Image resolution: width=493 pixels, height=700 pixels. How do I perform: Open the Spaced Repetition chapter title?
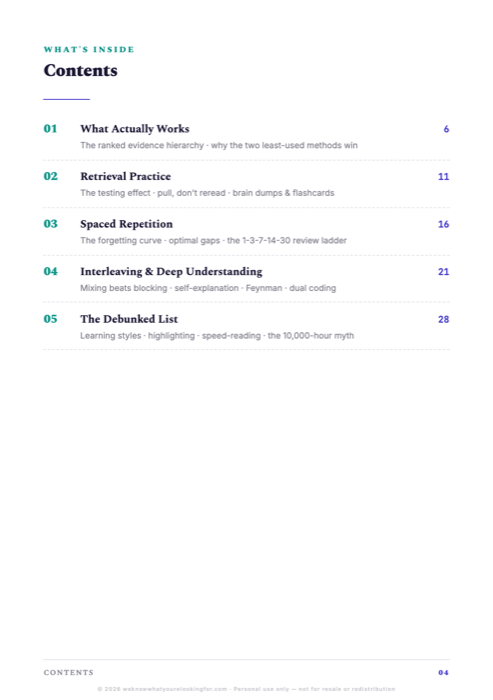pos(126,224)
